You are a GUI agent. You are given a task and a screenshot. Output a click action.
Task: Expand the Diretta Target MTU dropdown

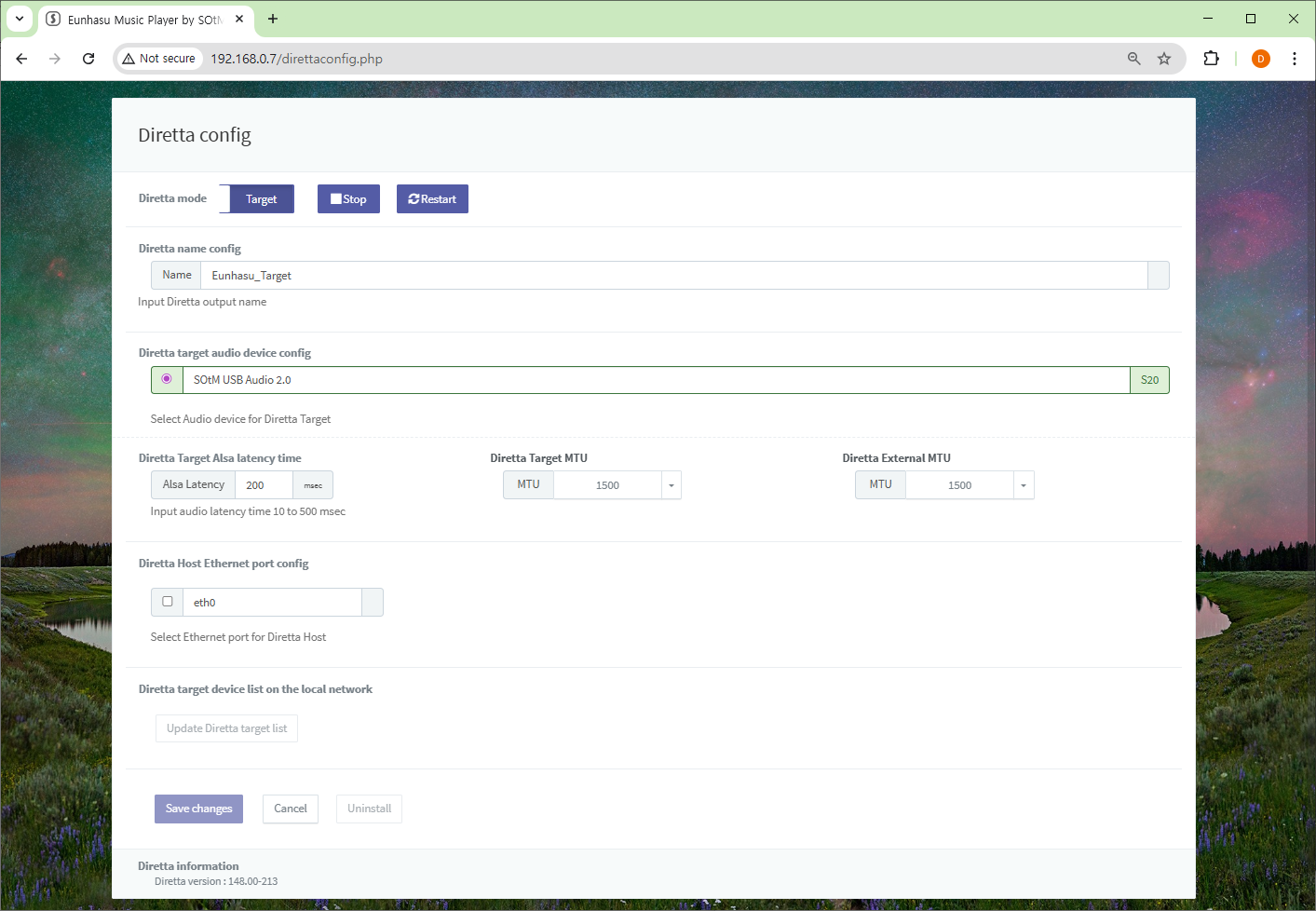671,485
